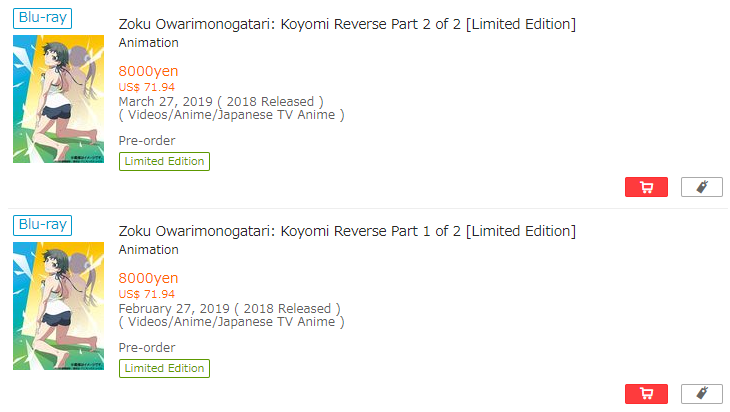730x412 pixels.
Task: Click the Animation label under Part 2 title
Action: point(148,43)
